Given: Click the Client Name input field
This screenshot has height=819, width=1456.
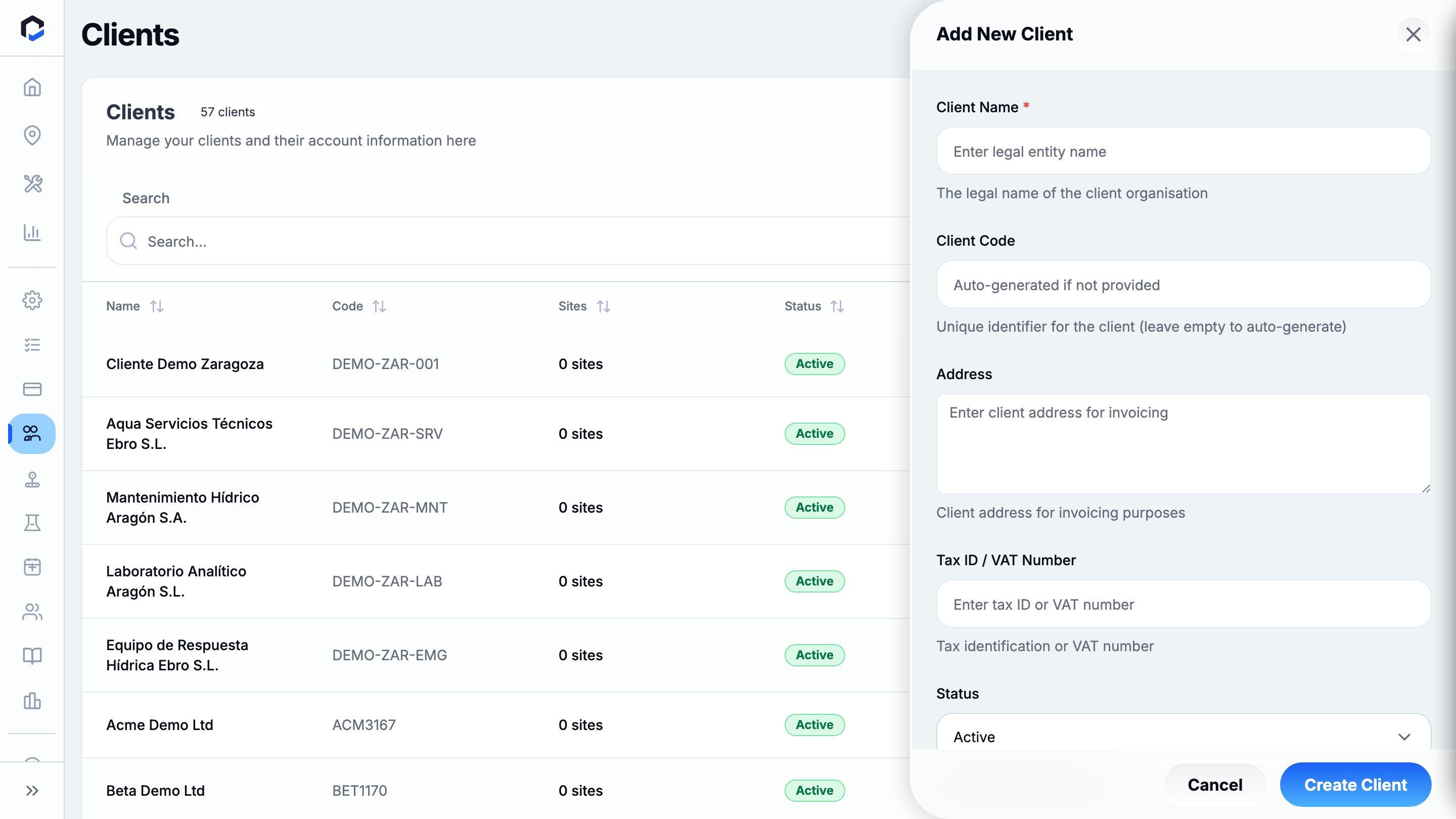Looking at the screenshot, I should [x=1184, y=151].
